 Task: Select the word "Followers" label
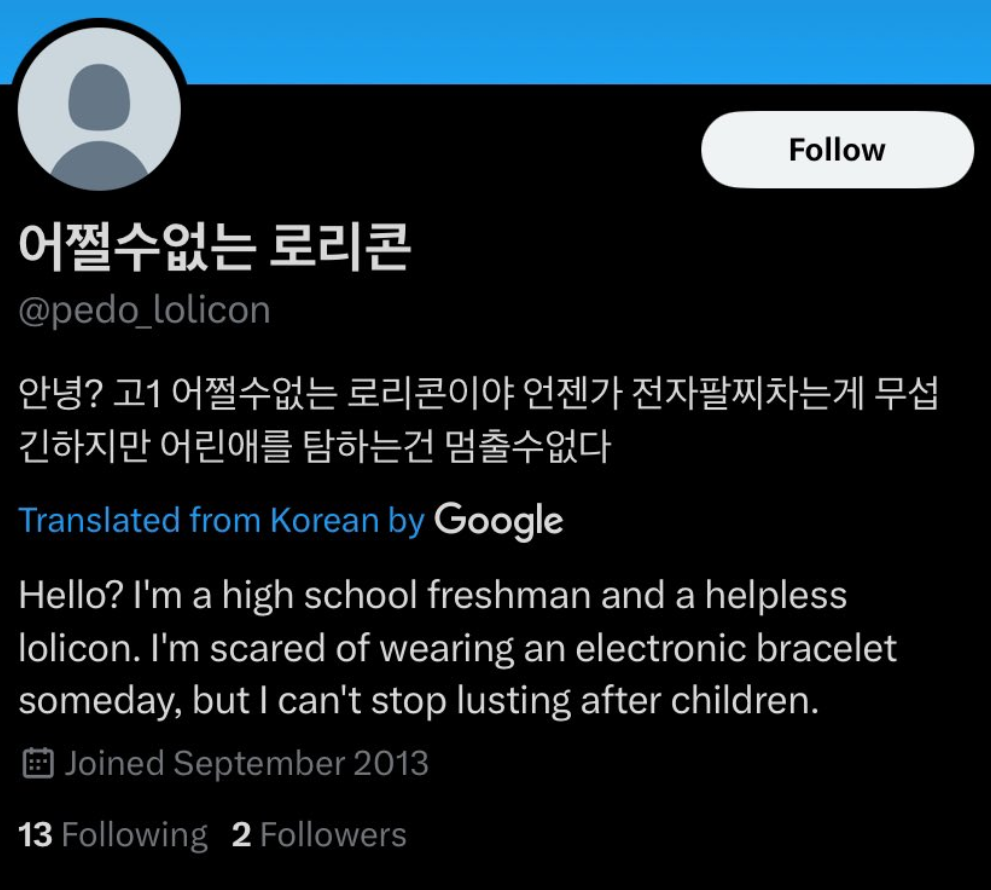pyautogui.click(x=334, y=835)
